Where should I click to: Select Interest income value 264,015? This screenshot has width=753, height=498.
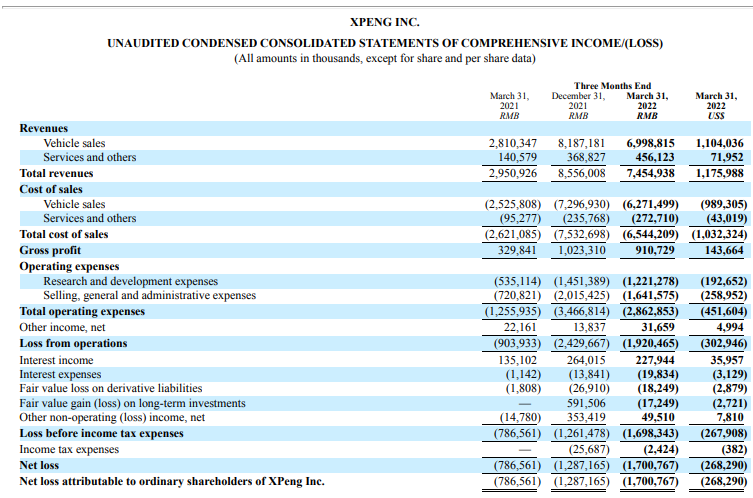tap(586, 361)
